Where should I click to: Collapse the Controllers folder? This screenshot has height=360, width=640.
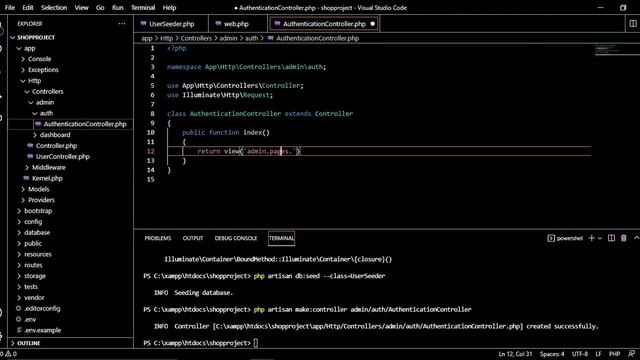click(x=27, y=91)
